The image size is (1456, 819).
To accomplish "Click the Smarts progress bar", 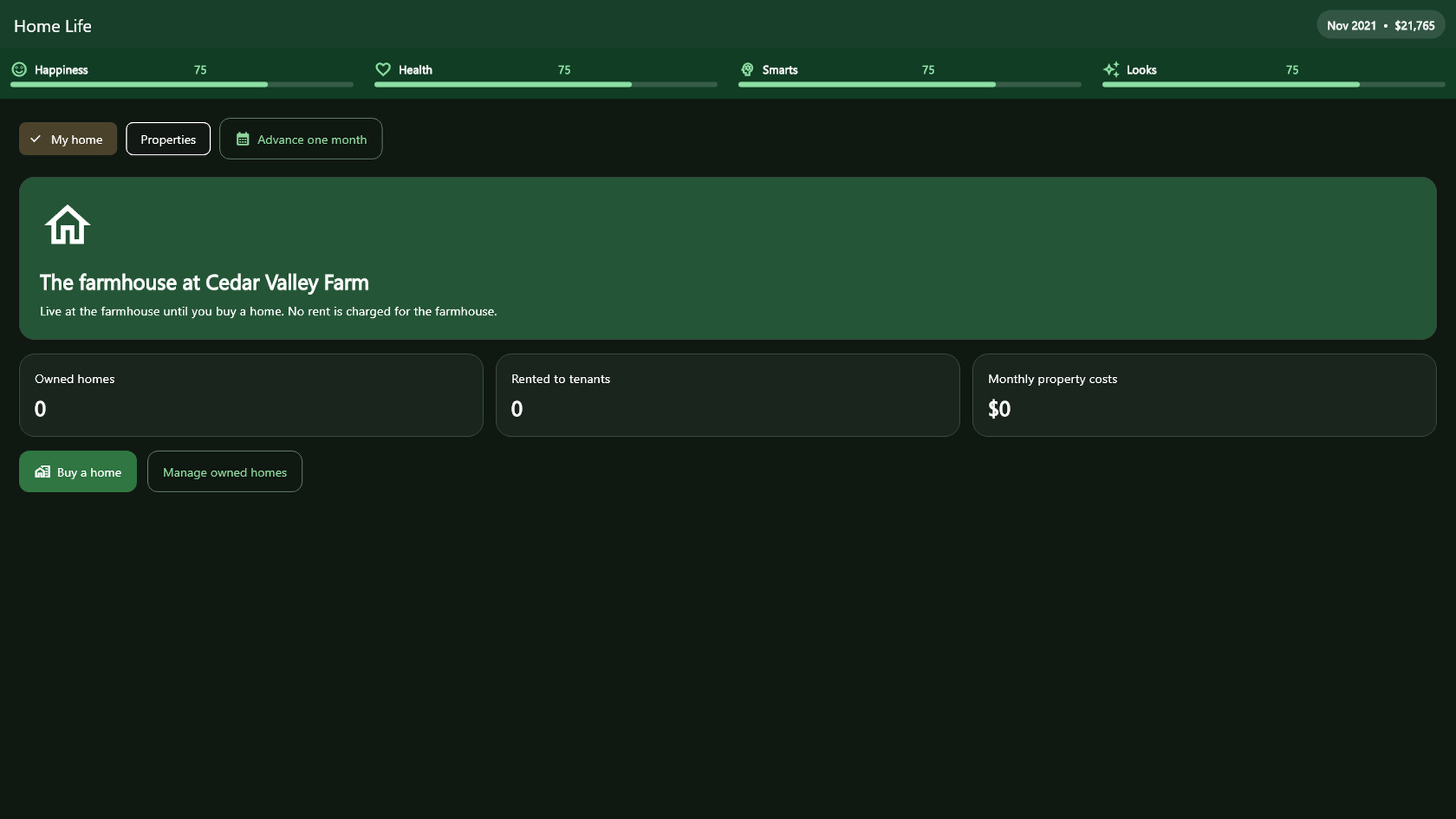I will [910, 84].
